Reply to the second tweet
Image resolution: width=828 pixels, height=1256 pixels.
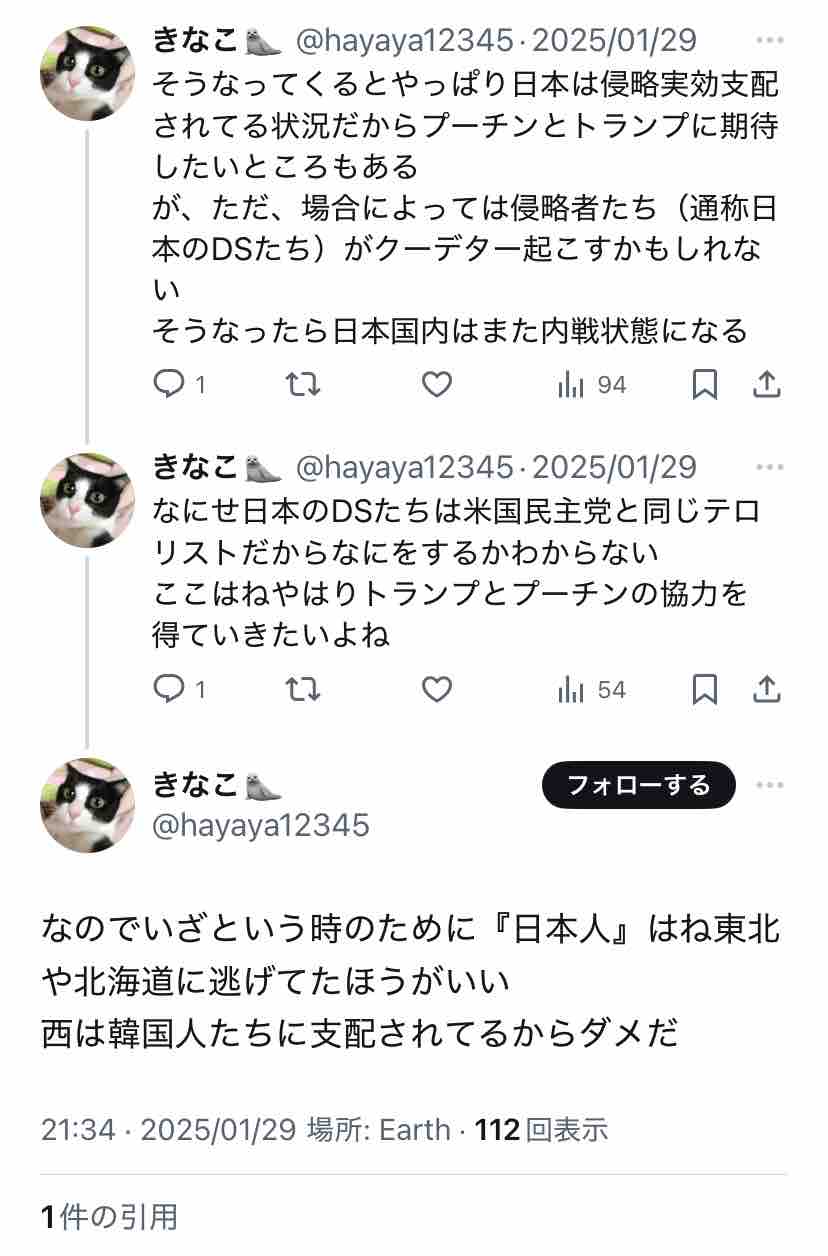tap(169, 689)
